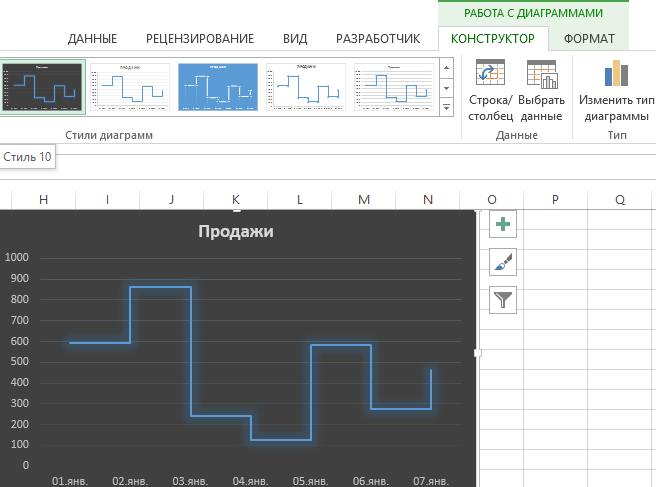Viewport: 656px width, 487px height.
Task: Apply the blue-background chart style
Action: 218,87
